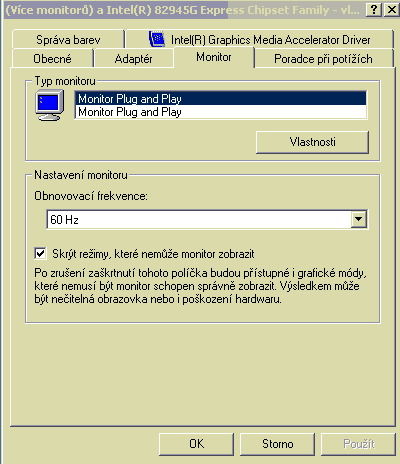Select the second Monitor Plug and Play entry

(221, 112)
